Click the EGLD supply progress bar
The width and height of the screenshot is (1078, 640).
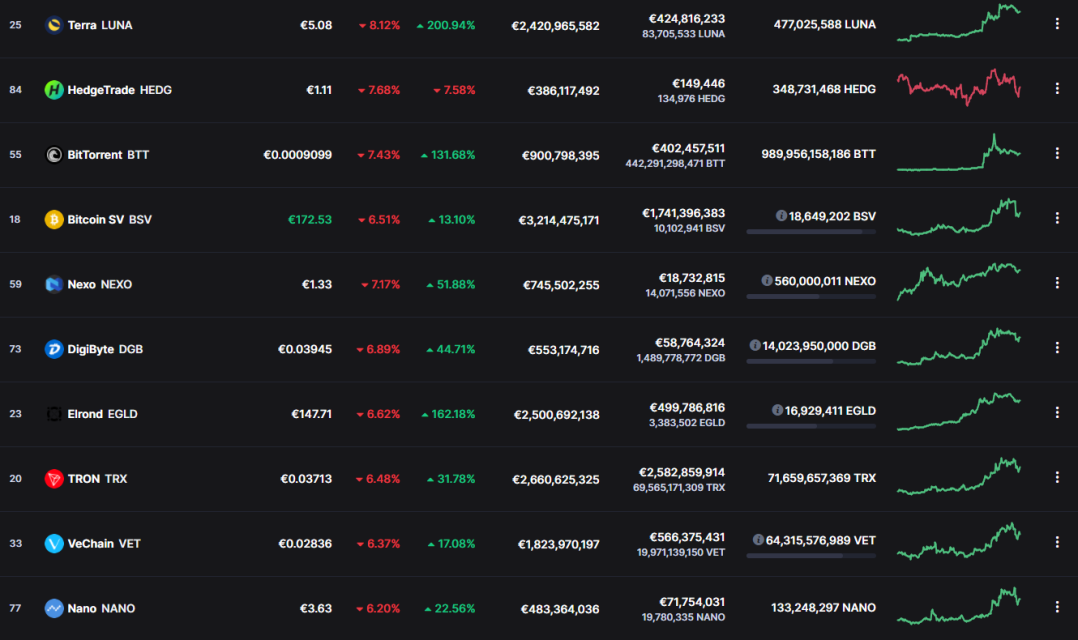pyautogui.click(x=811, y=426)
